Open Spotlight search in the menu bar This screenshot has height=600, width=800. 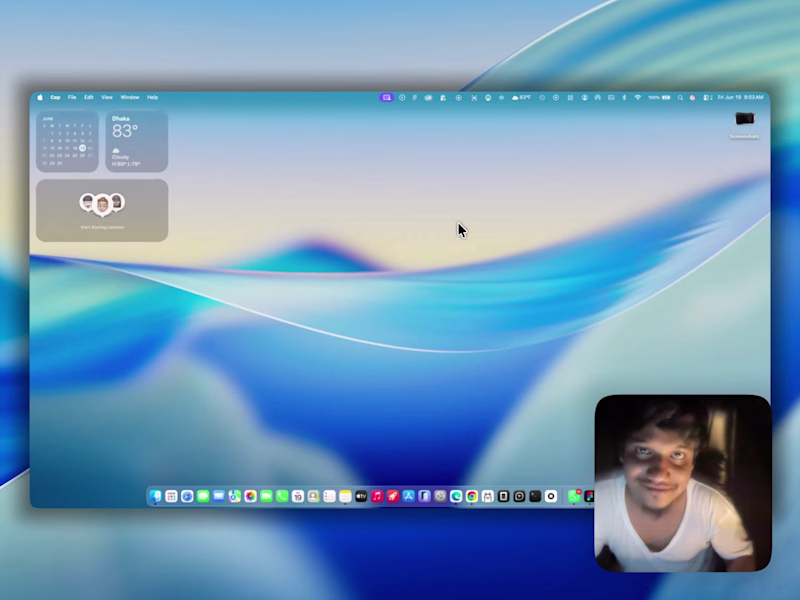(x=680, y=97)
